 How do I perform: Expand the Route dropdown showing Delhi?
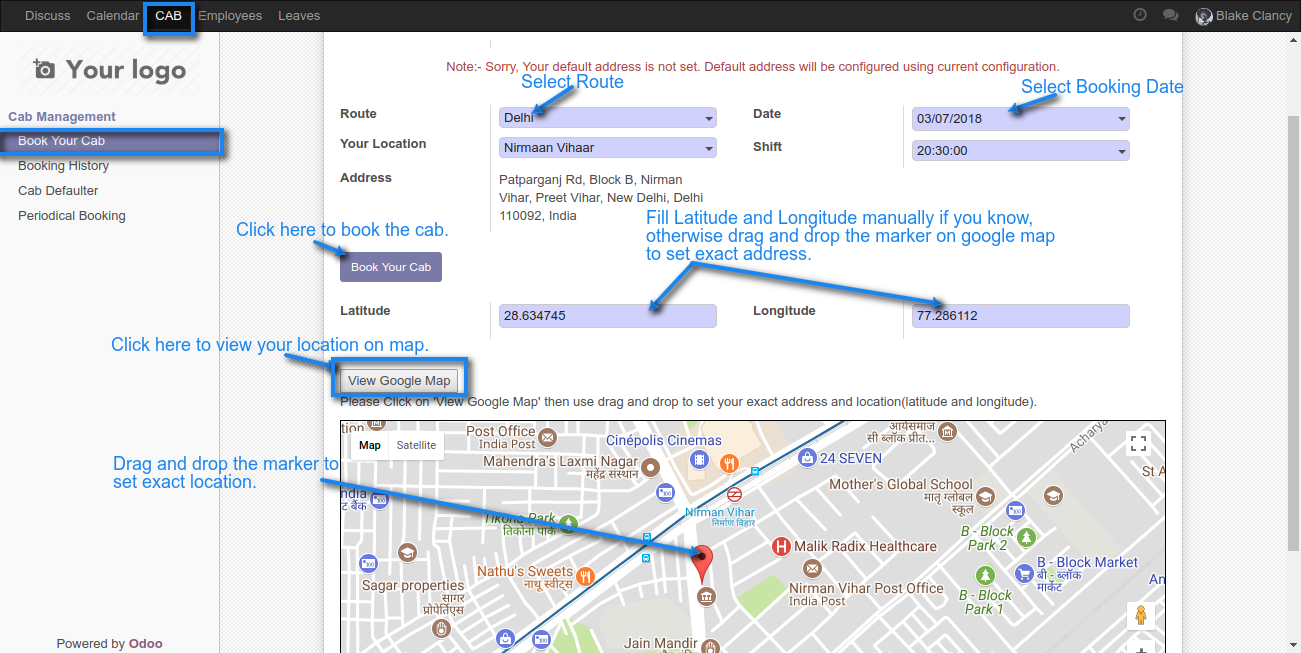[608, 118]
